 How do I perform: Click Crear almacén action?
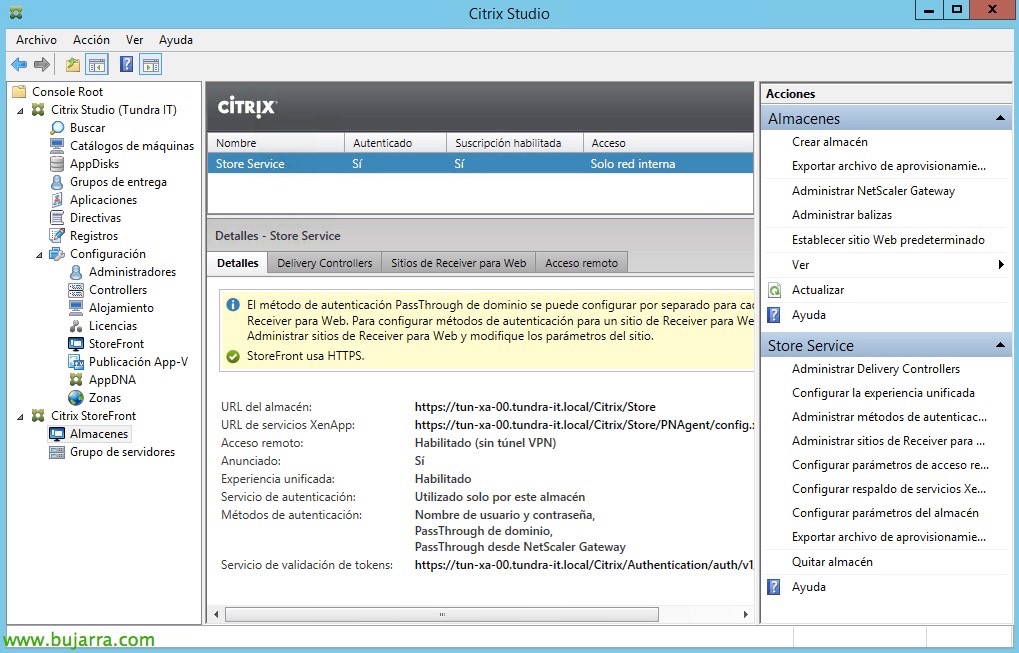tap(830, 142)
